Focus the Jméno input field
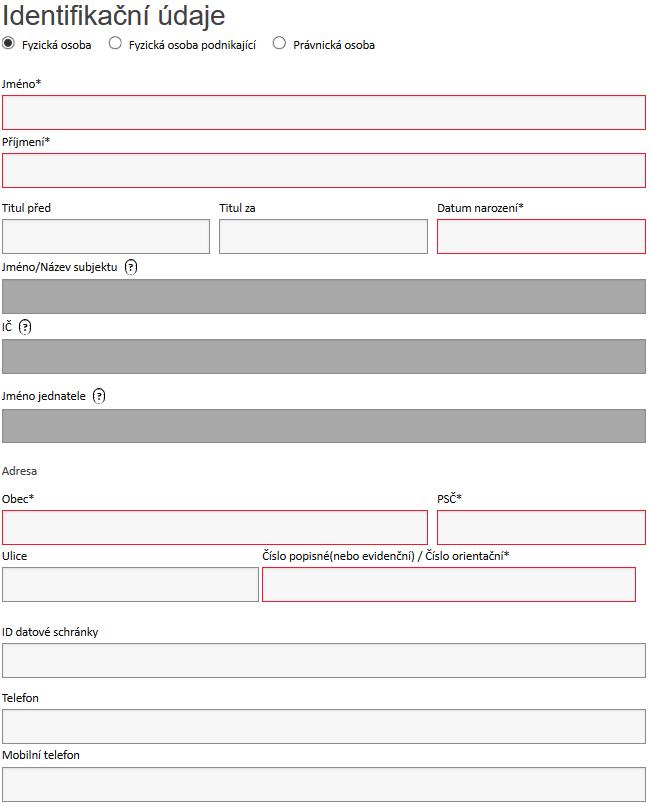Viewport: 651px width, 807px height. click(324, 112)
